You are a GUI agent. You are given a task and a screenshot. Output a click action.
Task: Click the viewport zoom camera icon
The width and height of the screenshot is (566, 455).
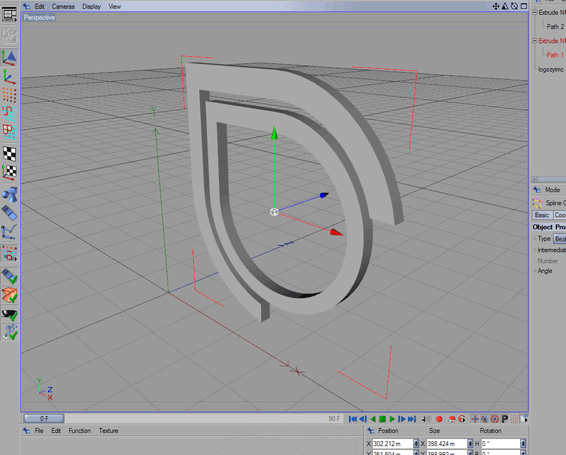[x=505, y=6]
